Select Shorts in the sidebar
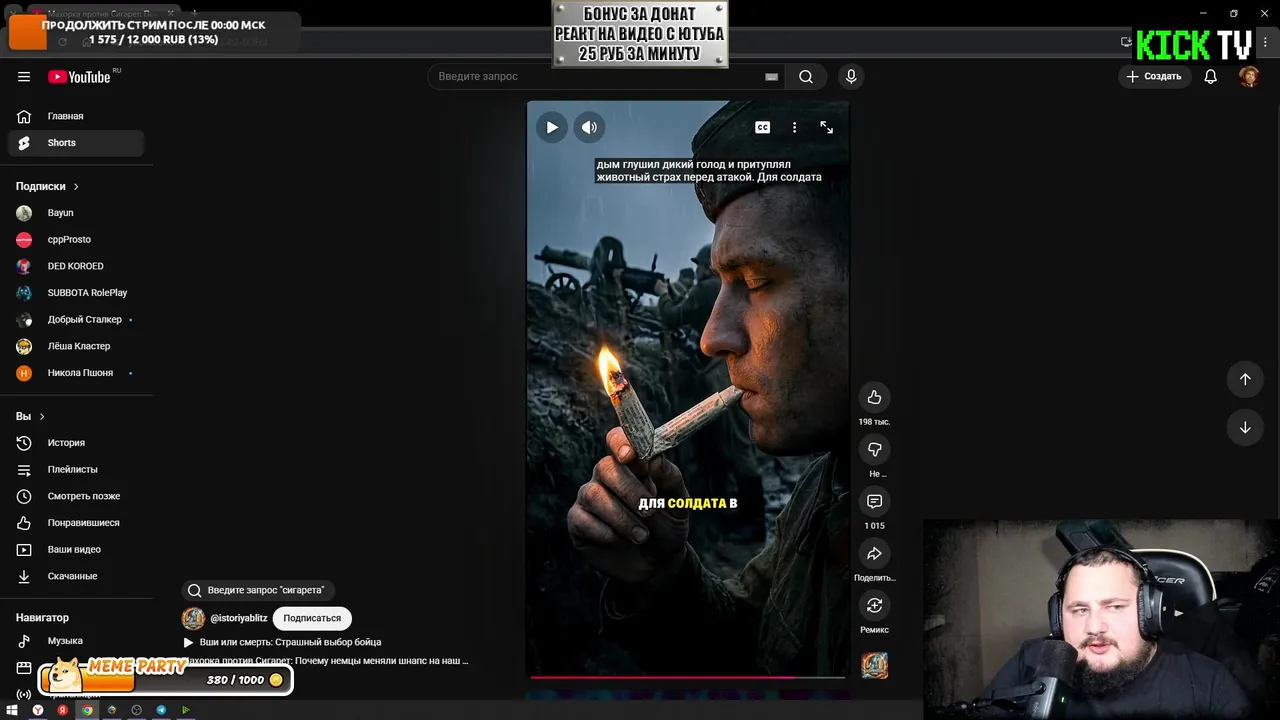Viewport: 1280px width, 720px height. [x=76, y=143]
